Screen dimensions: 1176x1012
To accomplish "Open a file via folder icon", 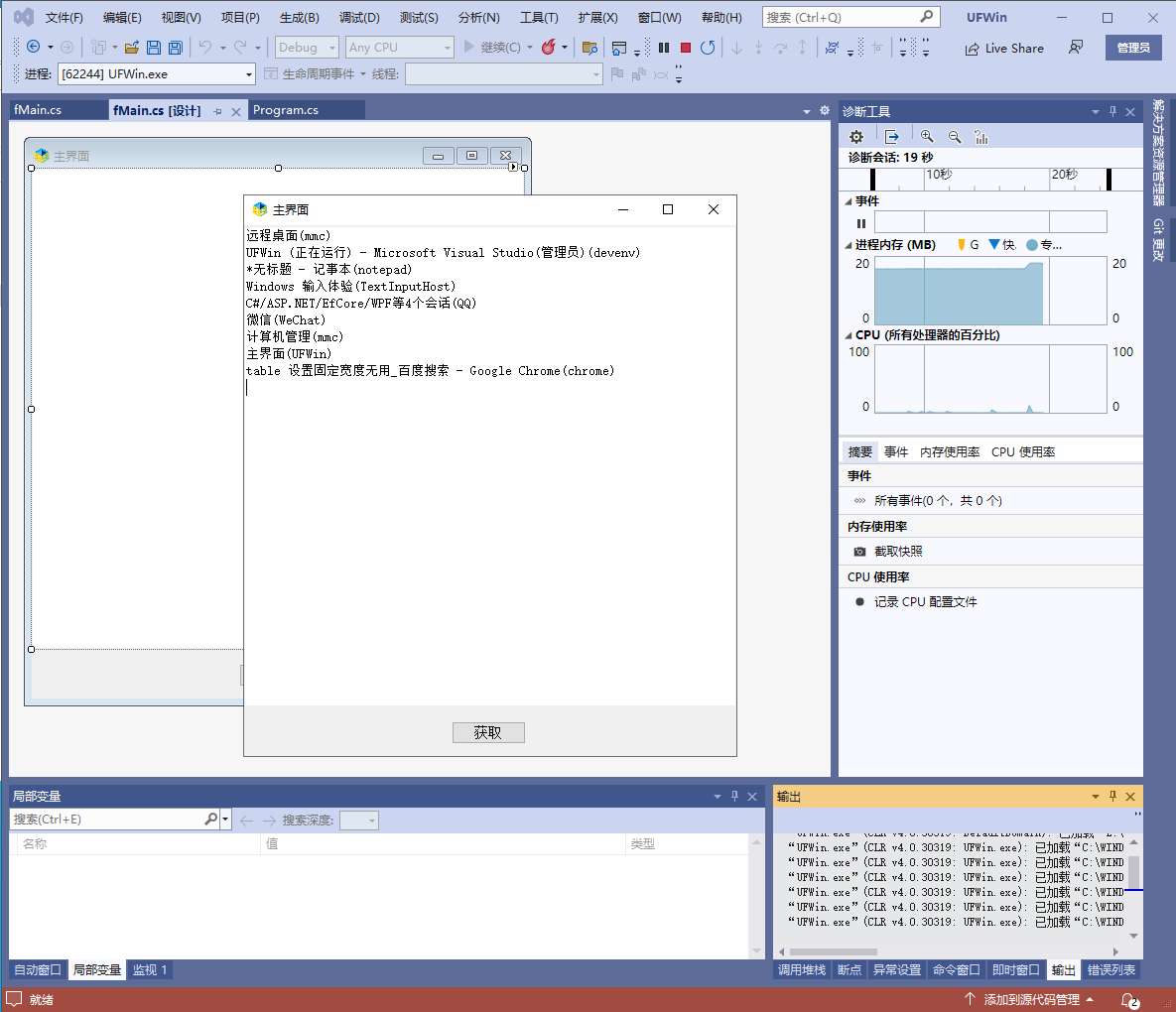I will point(131,48).
